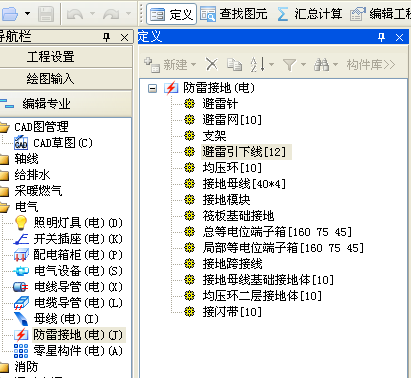Select the 防雷接地(电) root node
Viewport: 411px width, 378px height.
tap(219, 88)
